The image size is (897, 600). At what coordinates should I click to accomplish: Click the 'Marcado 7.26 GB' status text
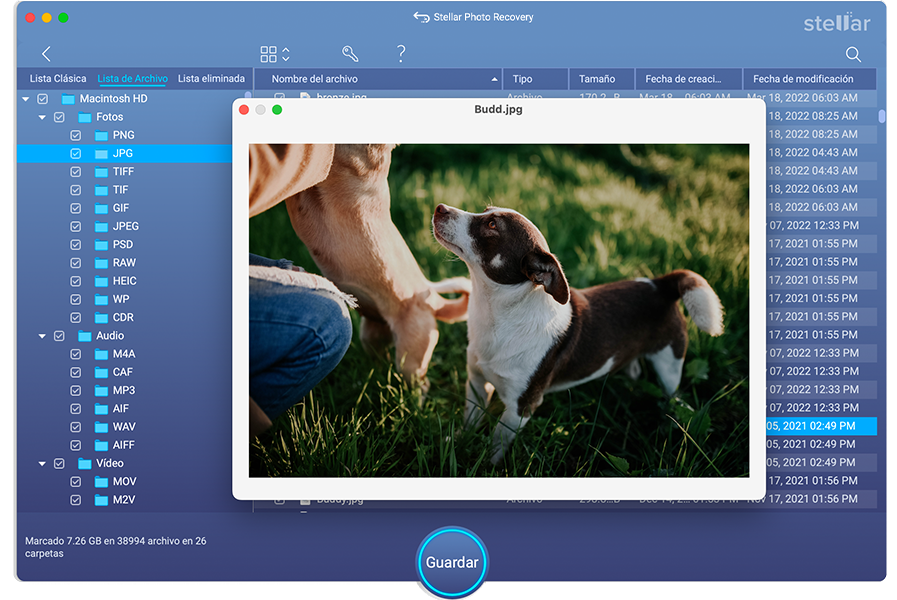[116, 547]
